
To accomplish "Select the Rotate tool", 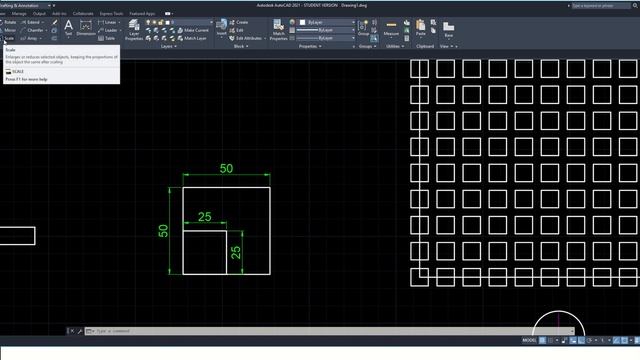I will 8,22.
